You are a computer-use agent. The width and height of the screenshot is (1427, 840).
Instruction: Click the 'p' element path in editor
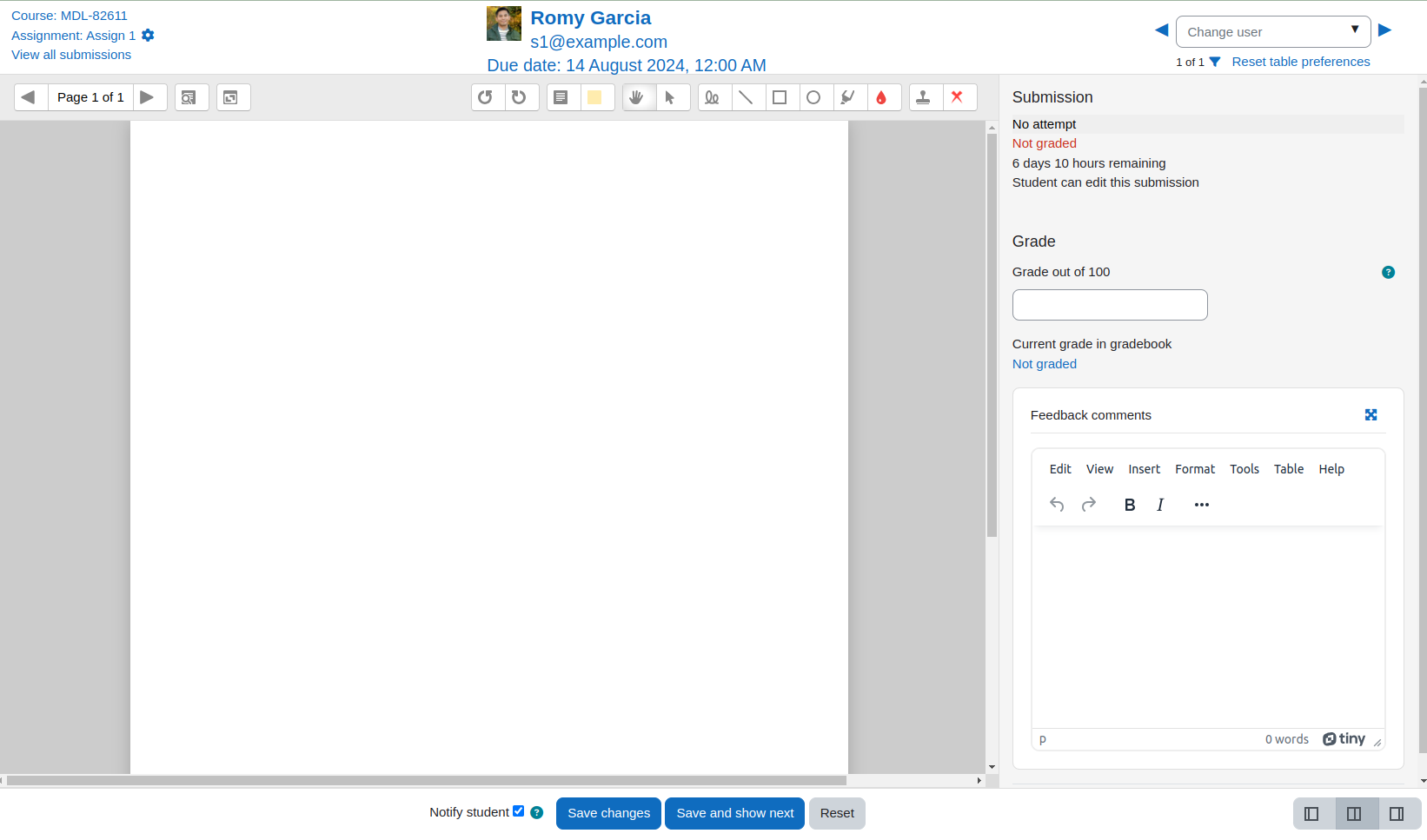pyautogui.click(x=1043, y=739)
